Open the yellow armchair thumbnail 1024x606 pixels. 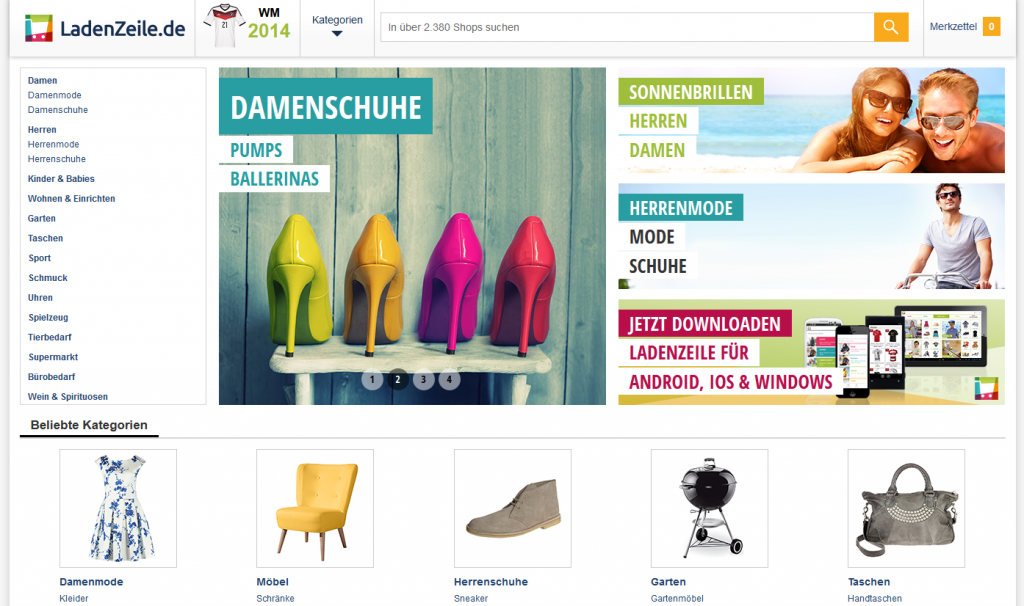pyautogui.click(x=315, y=508)
